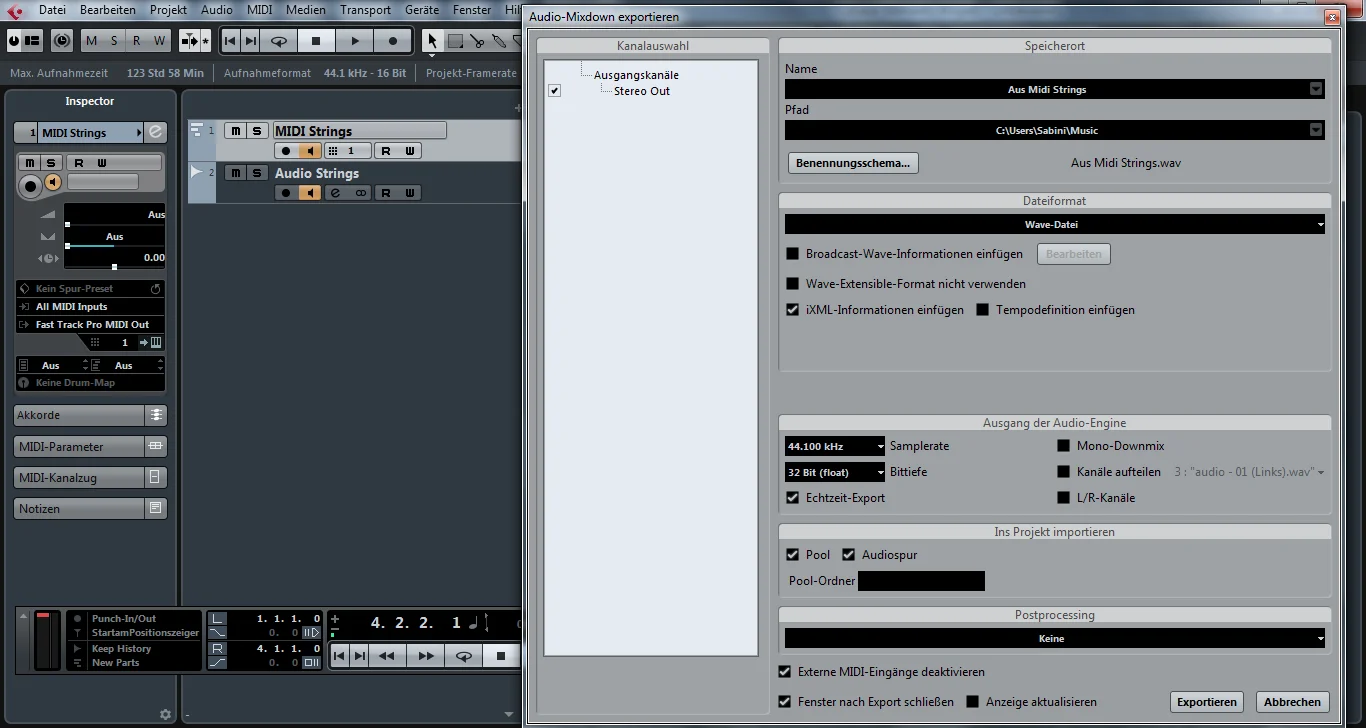Click the Record button in top toolbar

coord(393,41)
